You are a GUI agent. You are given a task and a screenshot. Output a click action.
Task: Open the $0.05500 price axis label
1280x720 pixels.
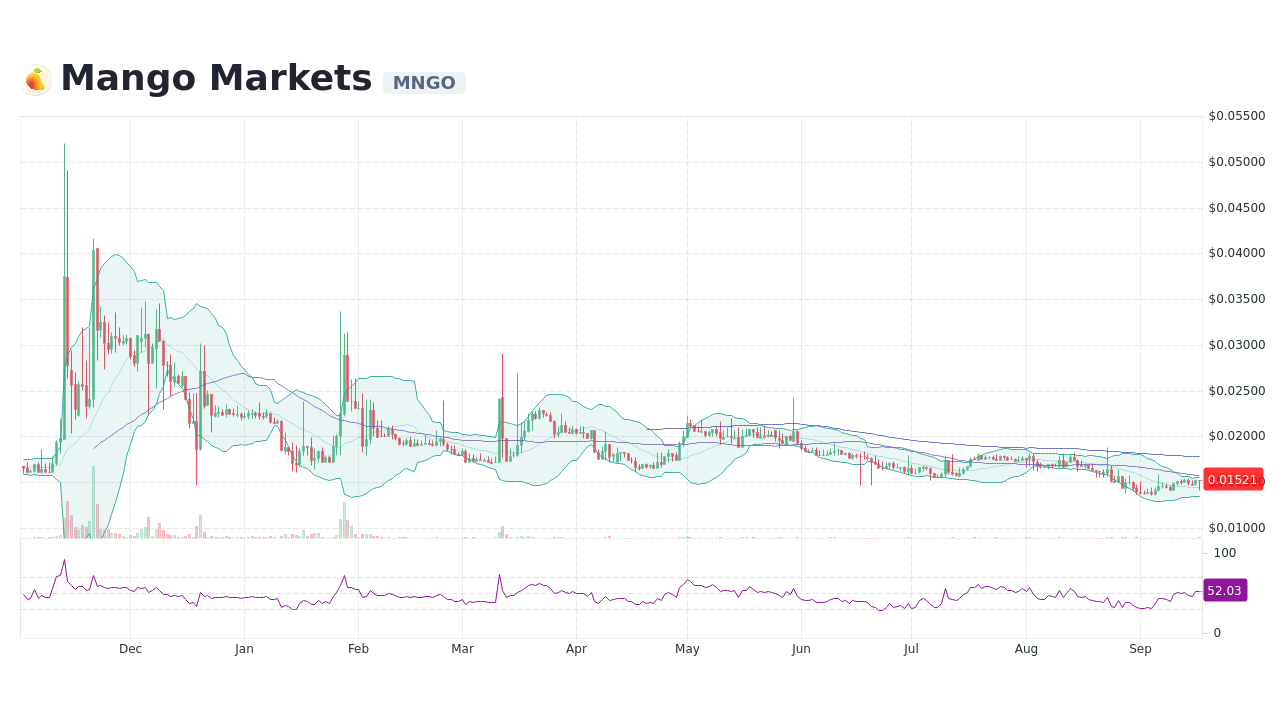pos(1237,116)
